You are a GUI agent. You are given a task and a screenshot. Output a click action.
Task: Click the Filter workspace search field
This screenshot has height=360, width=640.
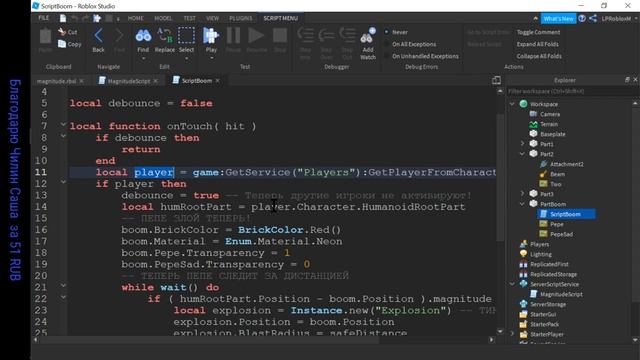click(x=570, y=91)
